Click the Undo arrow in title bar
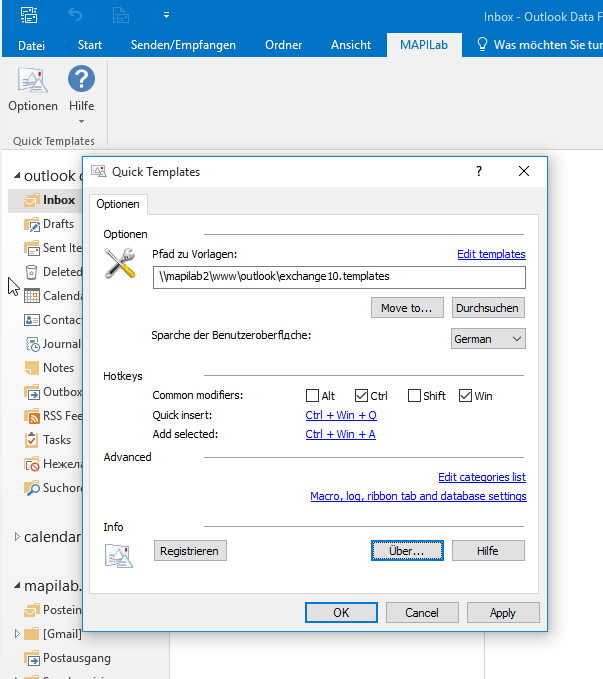This screenshot has height=679, width=603. click(x=75, y=15)
